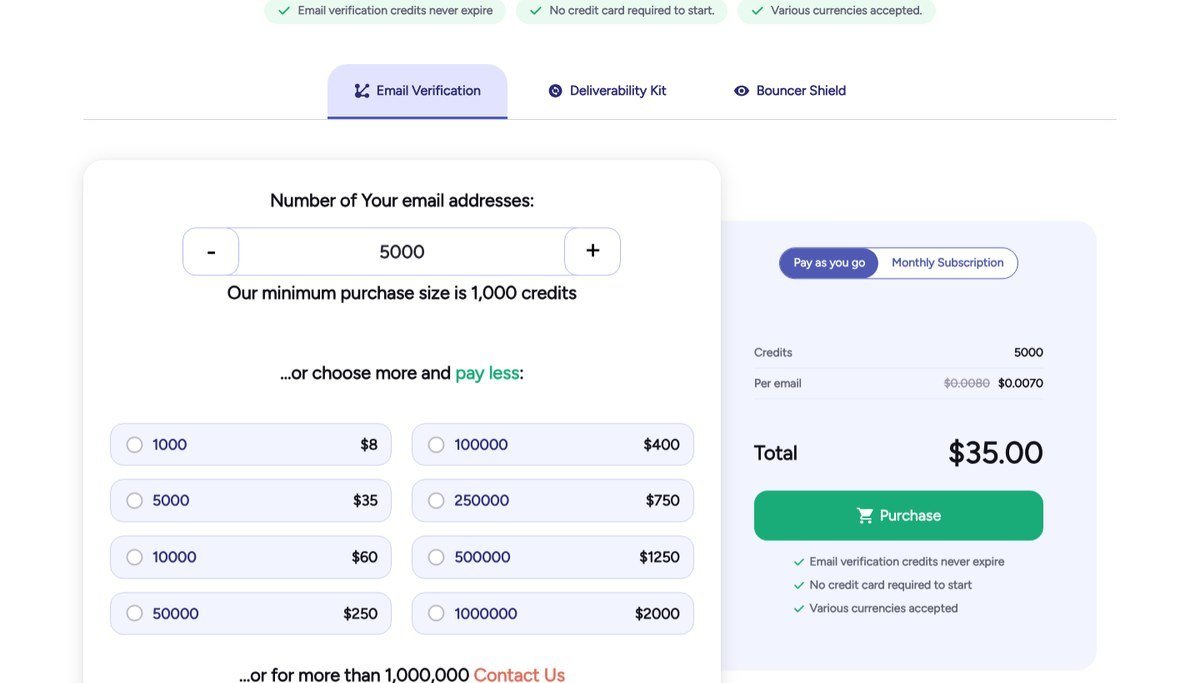
Task: Select the 500000 credits for $1250 option
Action: (553, 557)
